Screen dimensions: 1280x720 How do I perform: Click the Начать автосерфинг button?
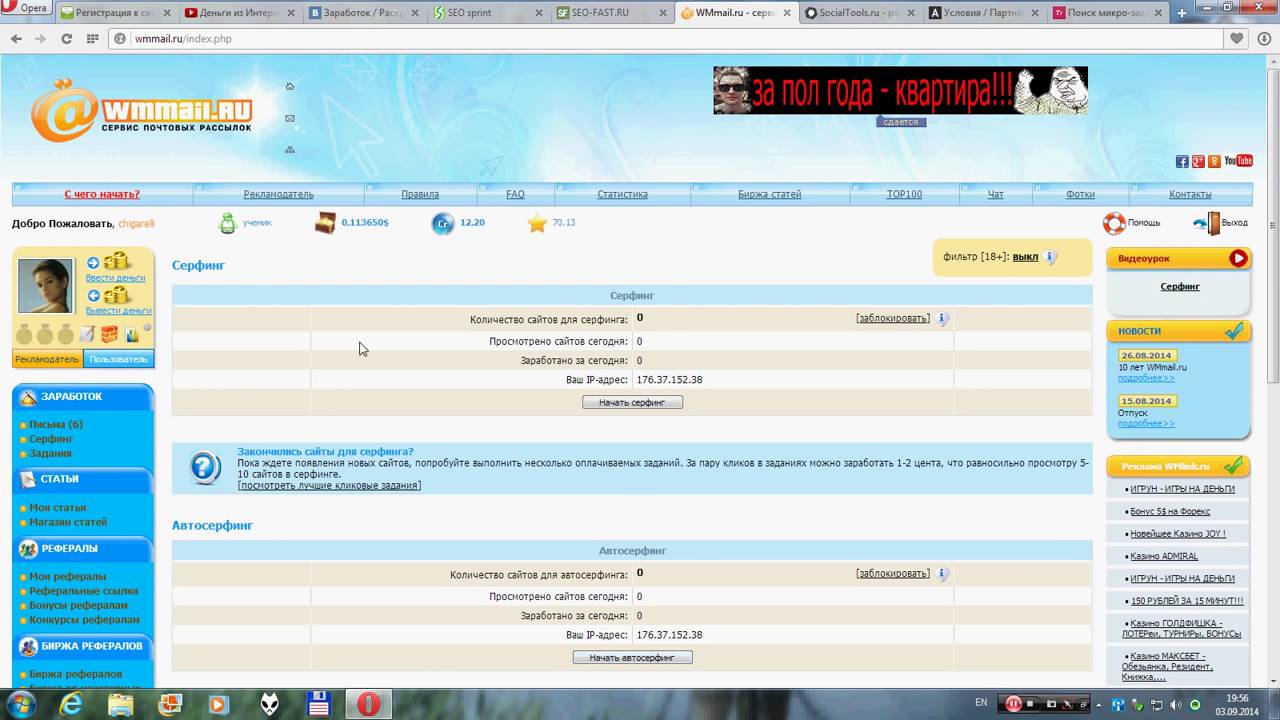point(632,657)
